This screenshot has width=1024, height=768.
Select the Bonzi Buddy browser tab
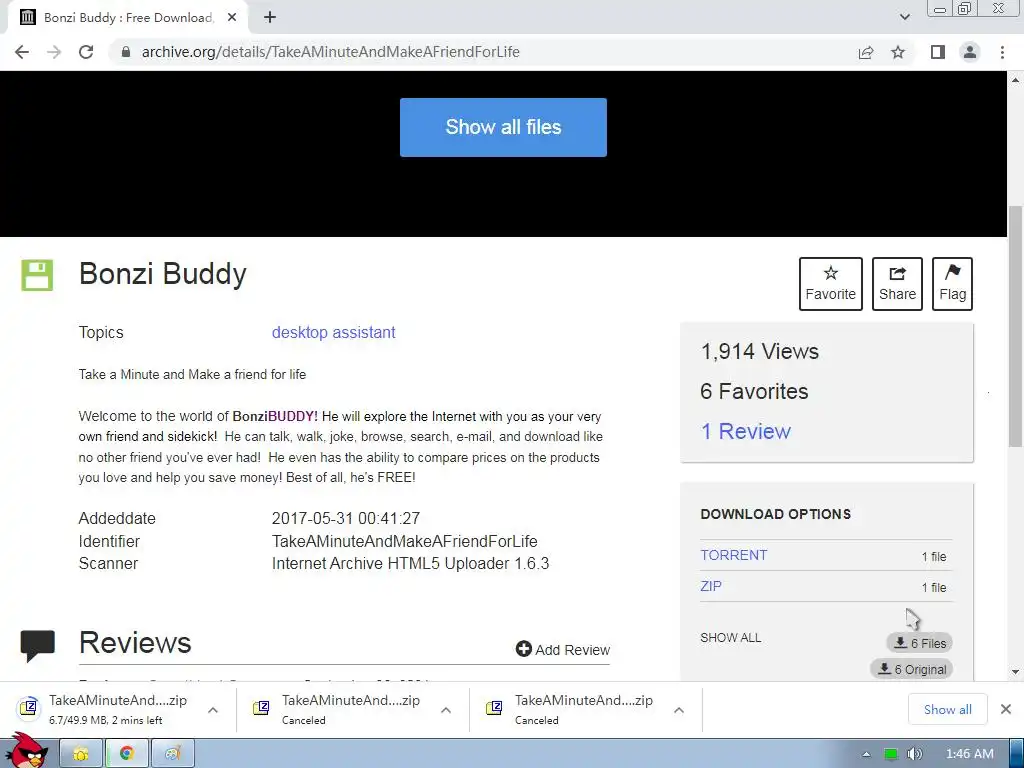point(127,18)
